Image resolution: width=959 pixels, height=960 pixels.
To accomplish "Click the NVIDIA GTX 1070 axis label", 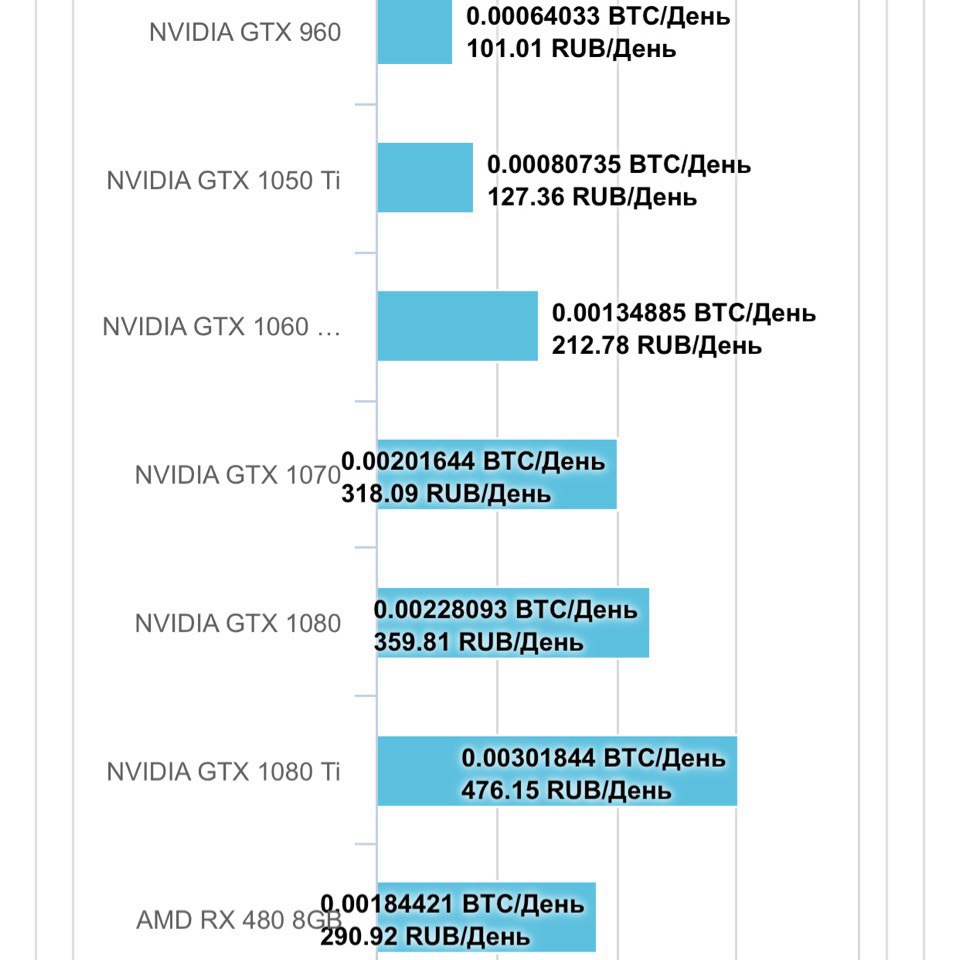I will [236, 475].
